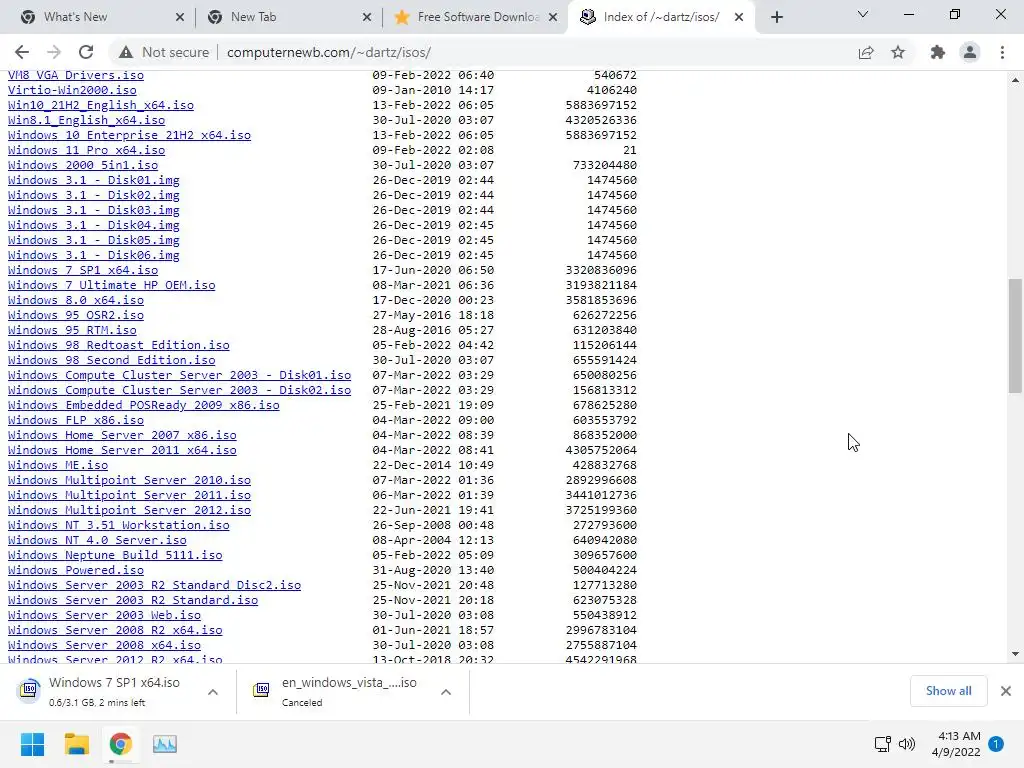Select date 22-Dec-2014 10:49 text
Image resolution: width=1024 pixels, height=768 pixels.
tap(433, 466)
